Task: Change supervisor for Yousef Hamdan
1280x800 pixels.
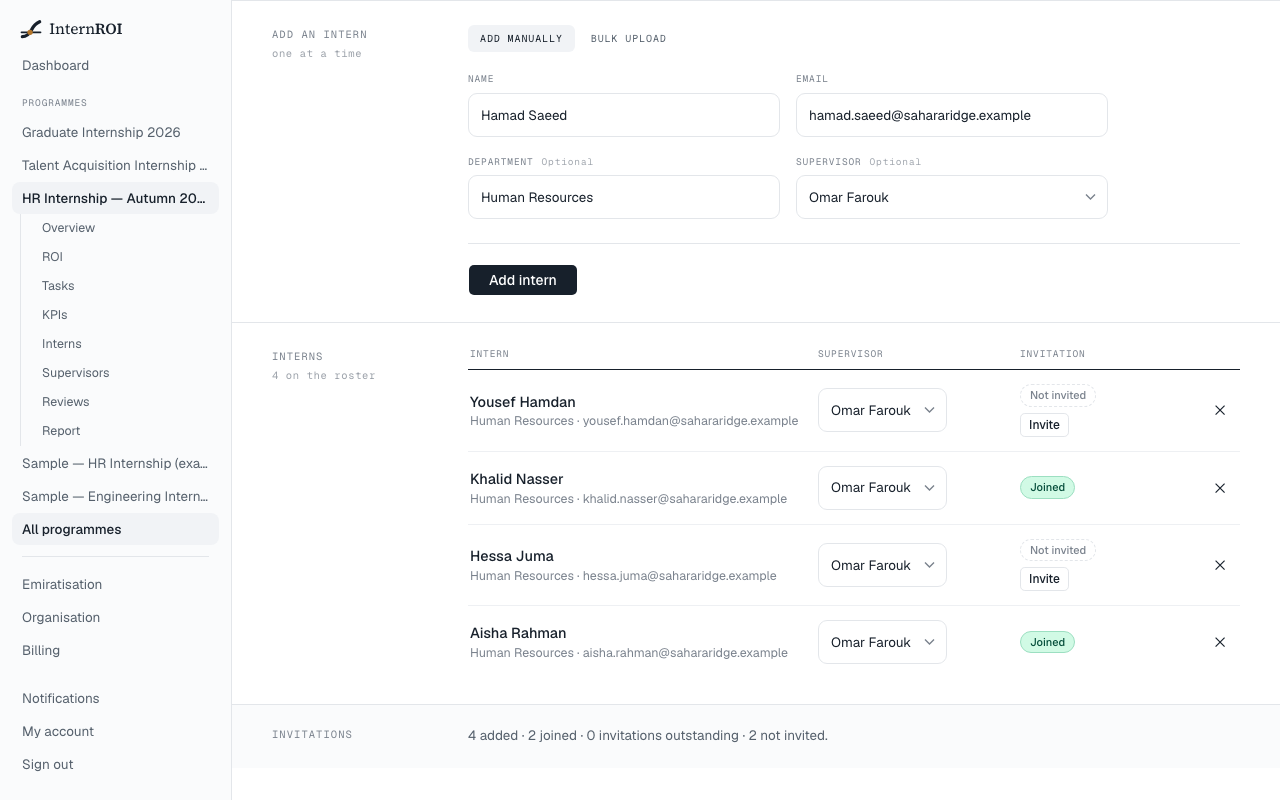Action: tap(882, 410)
